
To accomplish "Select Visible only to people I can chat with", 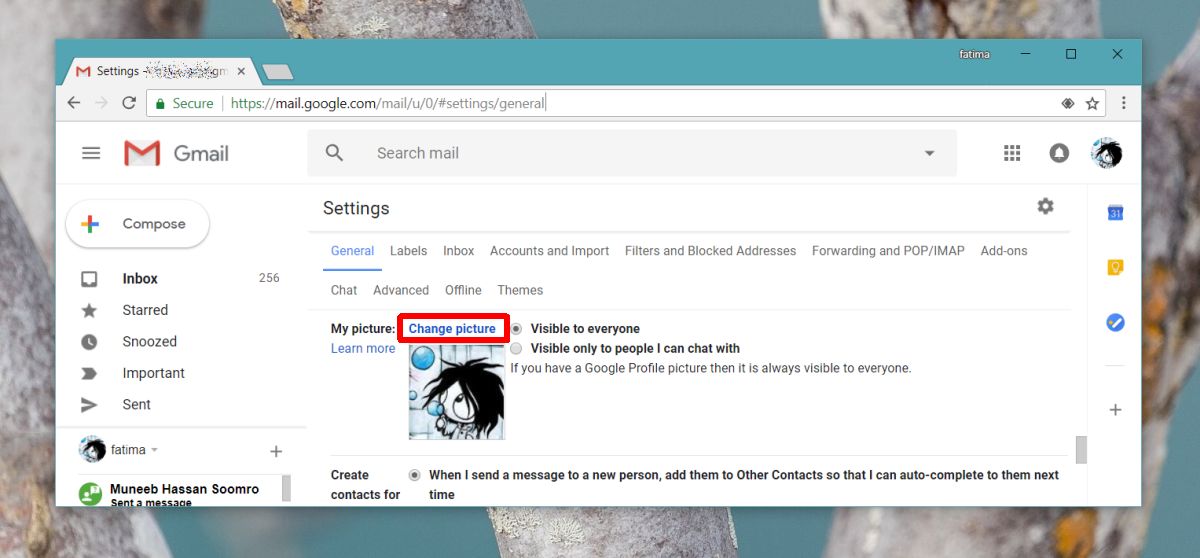I will pyautogui.click(x=516, y=349).
